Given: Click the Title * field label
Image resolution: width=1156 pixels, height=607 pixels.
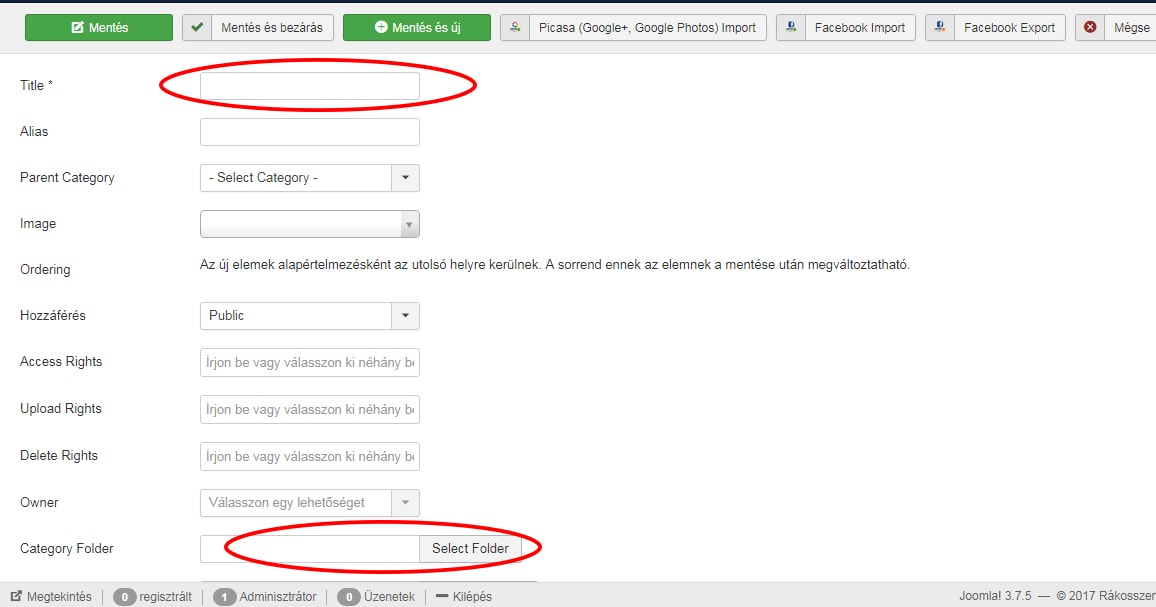Looking at the screenshot, I should (36, 86).
